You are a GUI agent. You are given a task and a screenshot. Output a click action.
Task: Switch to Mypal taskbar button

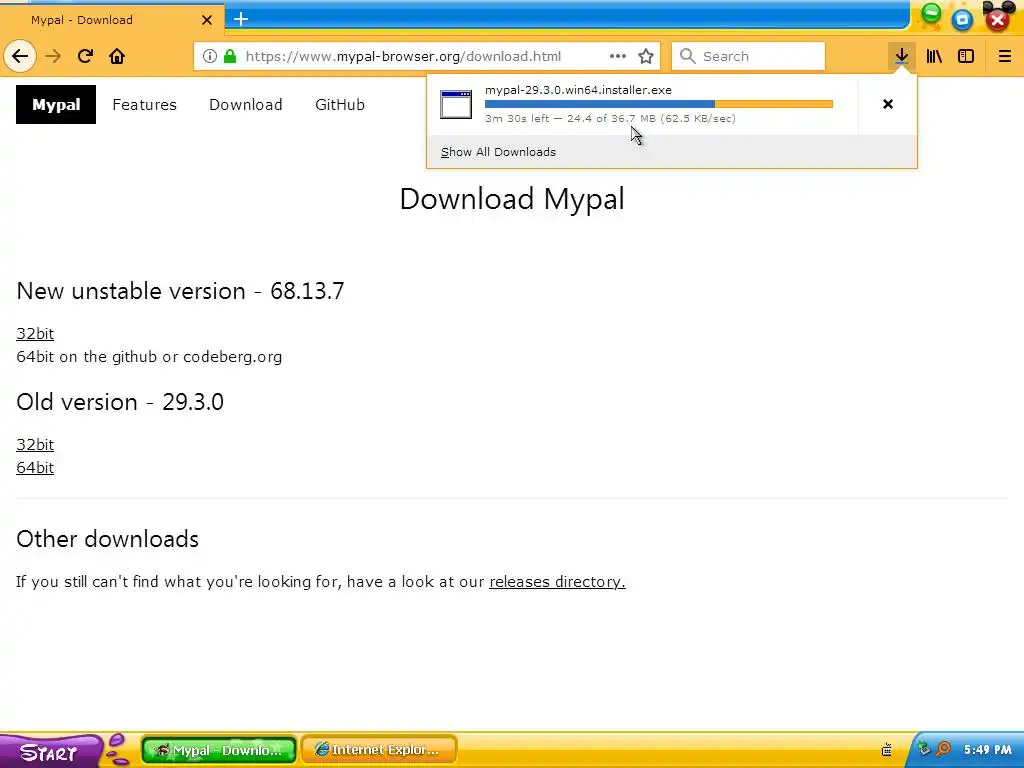point(219,750)
